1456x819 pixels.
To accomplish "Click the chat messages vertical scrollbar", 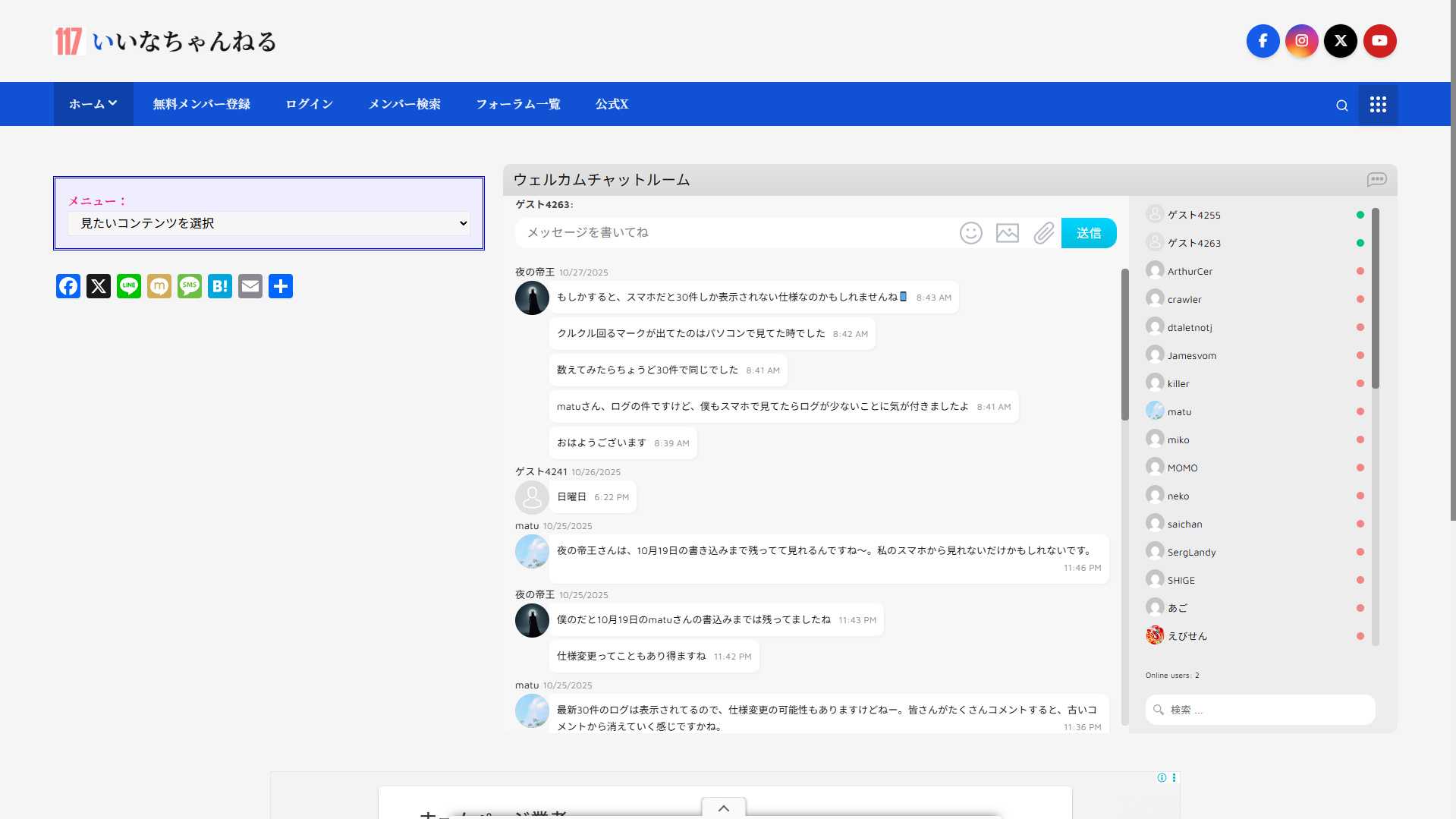I will [x=1124, y=345].
